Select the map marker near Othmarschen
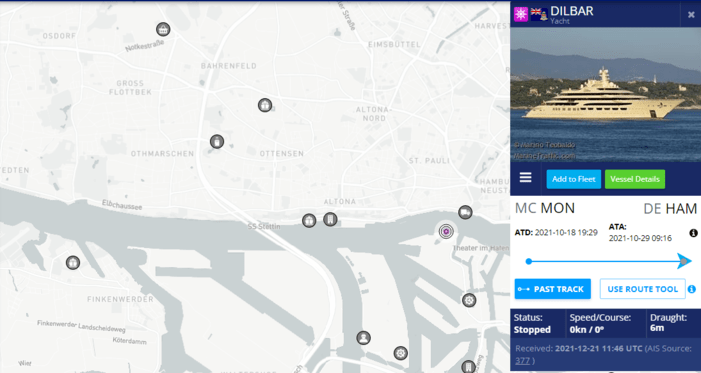Image resolution: width=701 pixels, height=373 pixels. click(x=217, y=142)
